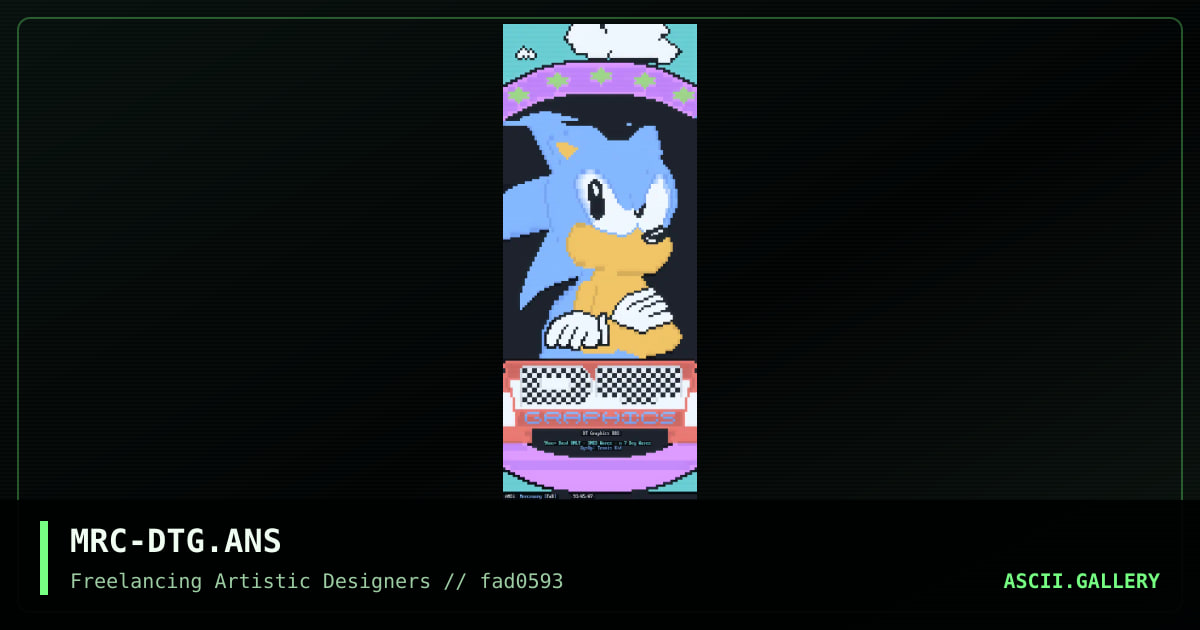This screenshot has height=630, width=1200.
Task: Open the Sonic ANSI artwork thumbnail
Action: [600, 262]
